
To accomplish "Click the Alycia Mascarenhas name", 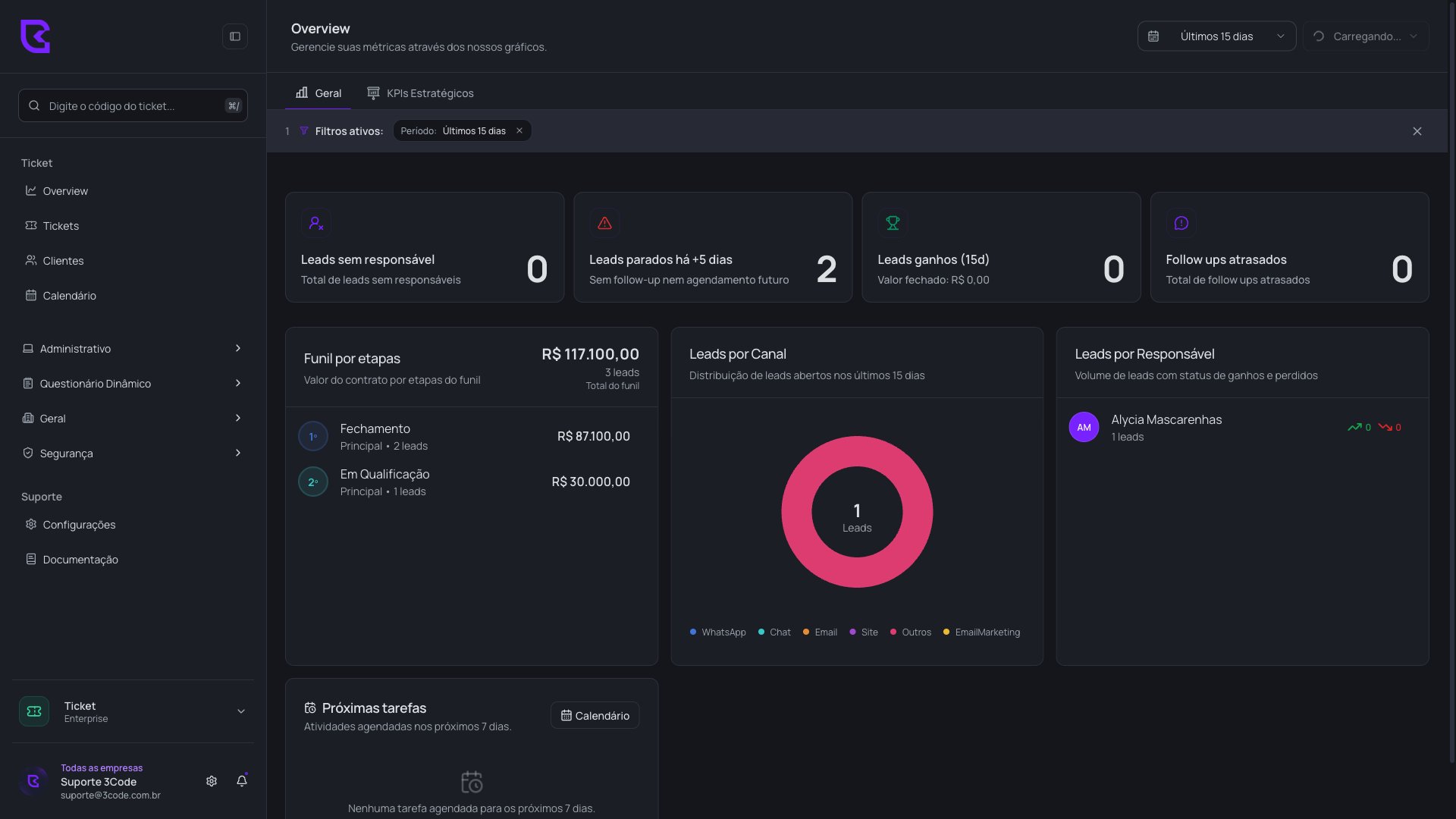I will pyautogui.click(x=1166, y=419).
